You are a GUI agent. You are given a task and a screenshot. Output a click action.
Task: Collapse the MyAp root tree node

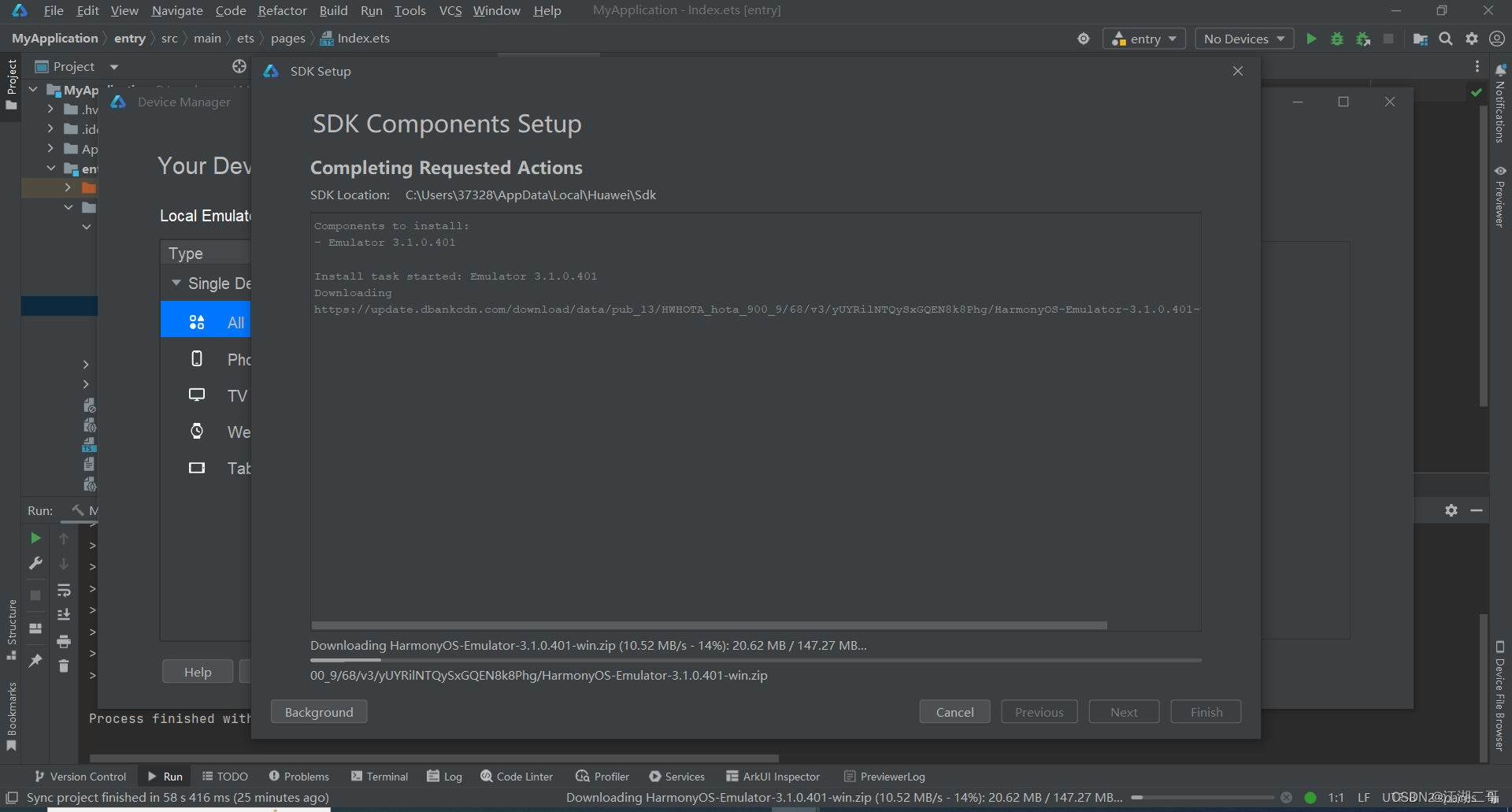point(33,90)
